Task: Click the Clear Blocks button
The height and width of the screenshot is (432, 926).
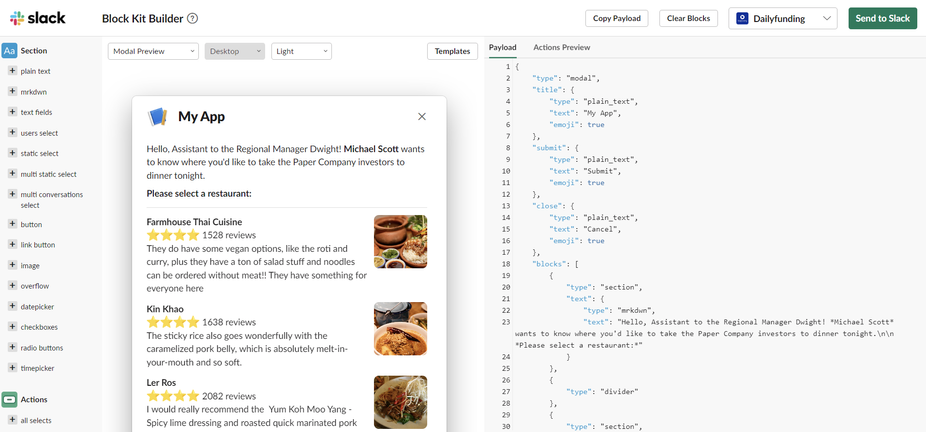Action: click(x=689, y=18)
